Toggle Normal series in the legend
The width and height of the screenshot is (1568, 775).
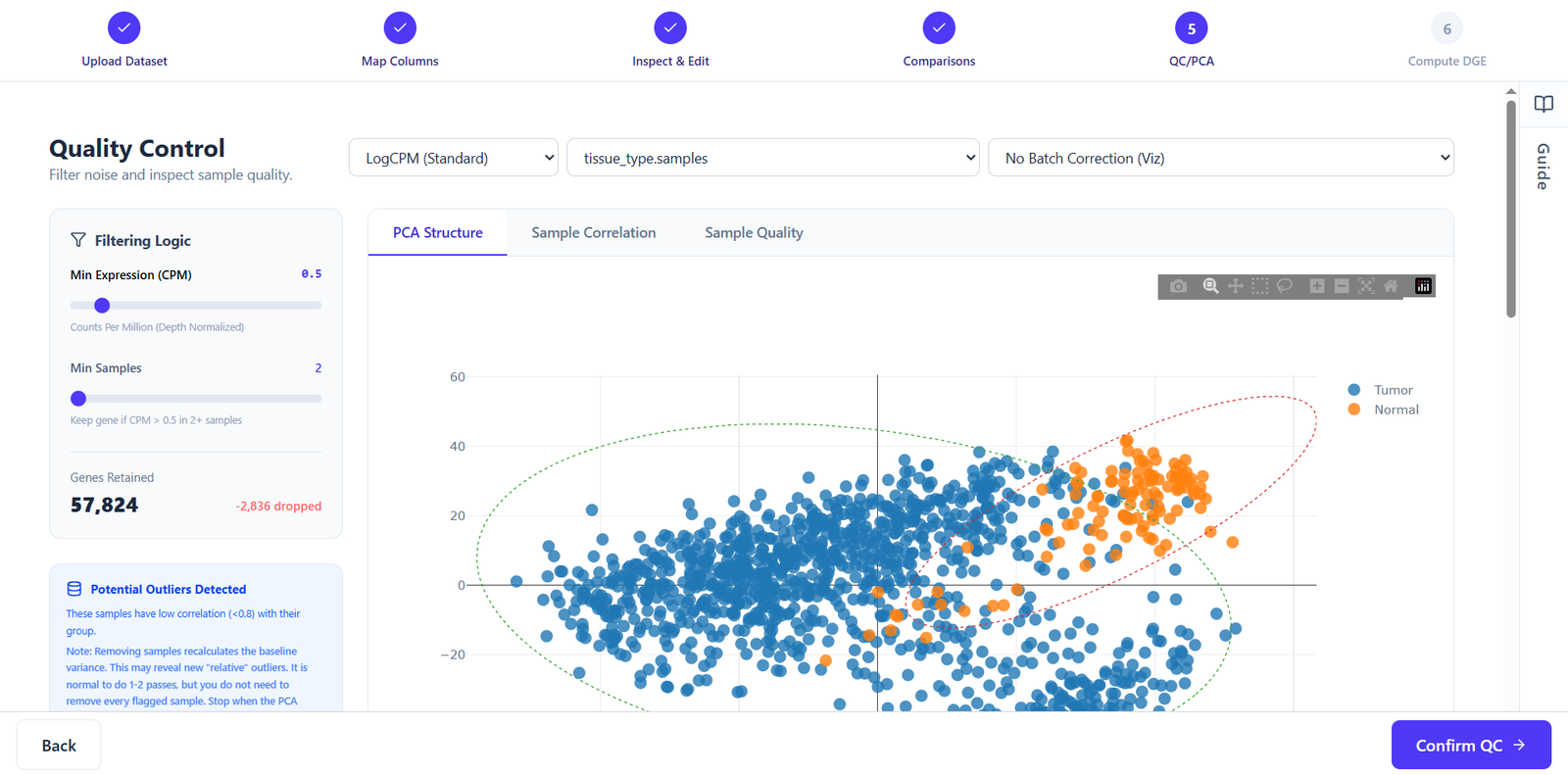pos(1383,410)
